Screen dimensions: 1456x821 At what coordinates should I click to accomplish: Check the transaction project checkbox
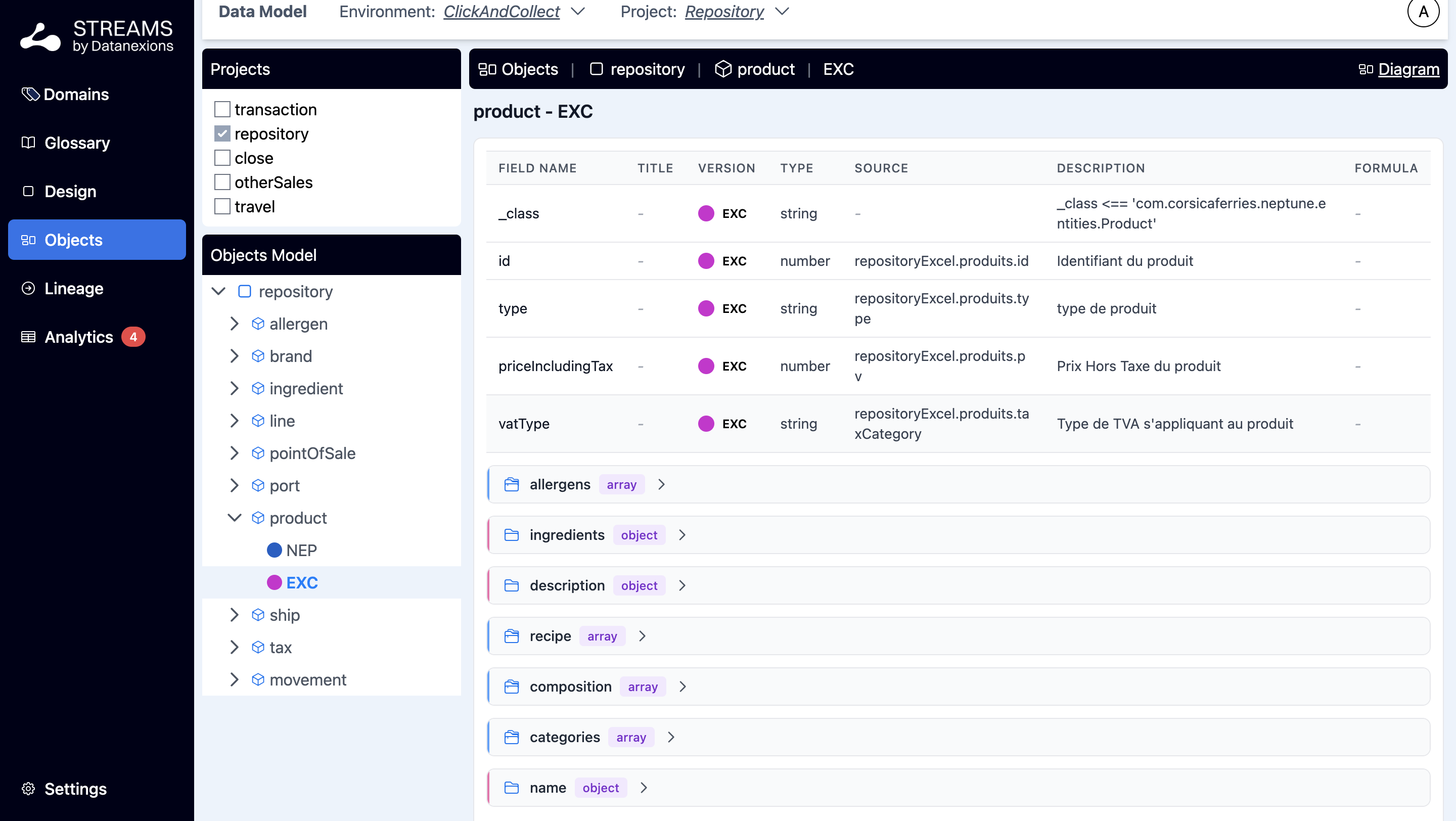point(222,109)
